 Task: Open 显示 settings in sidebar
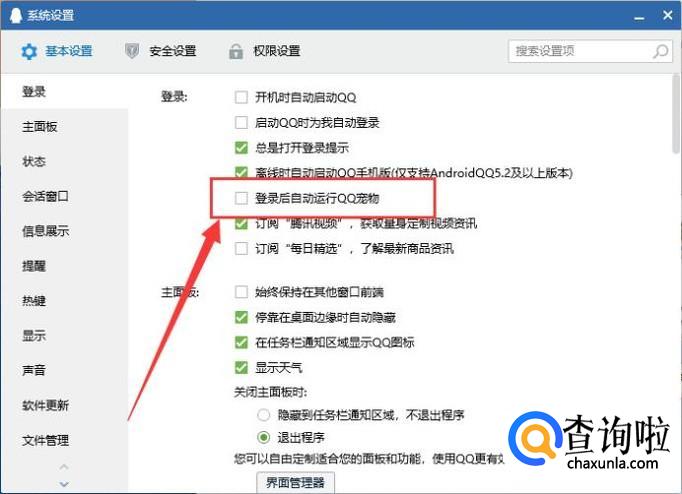pos(64,335)
